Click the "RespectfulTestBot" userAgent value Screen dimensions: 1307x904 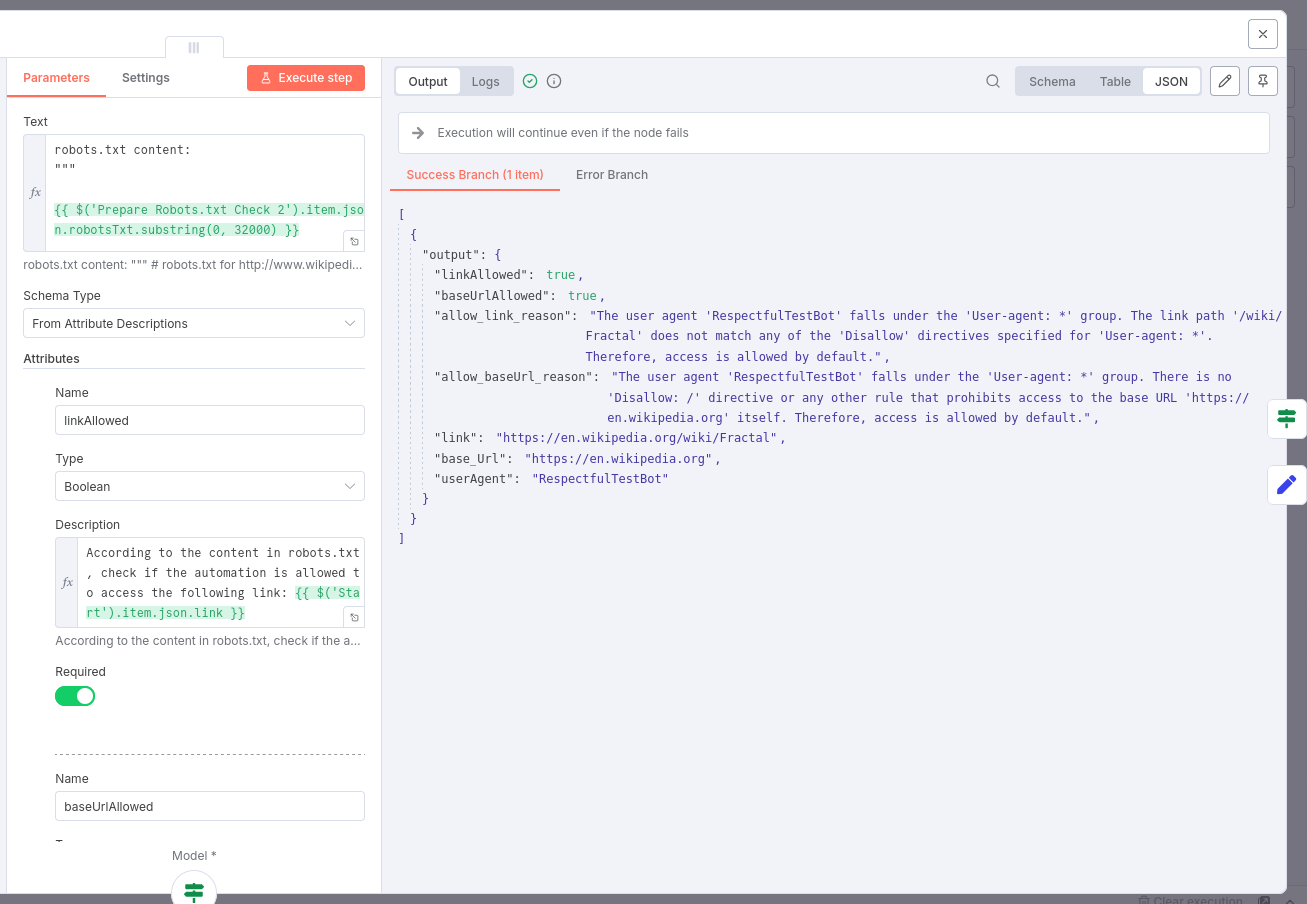tap(600, 479)
